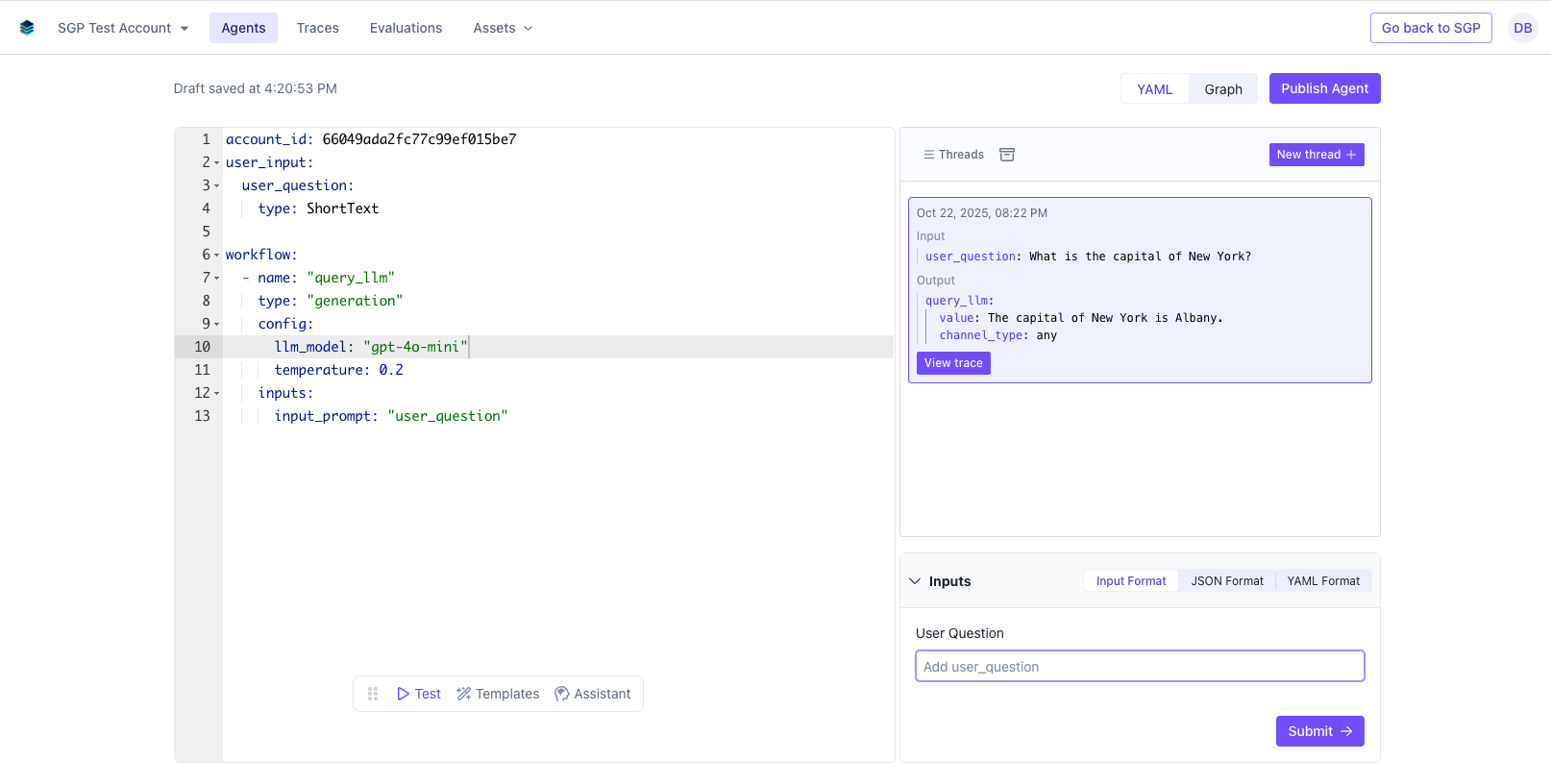This screenshot has width=1551, height=784.
Task: Select the YAML view toggle
Action: tap(1154, 89)
